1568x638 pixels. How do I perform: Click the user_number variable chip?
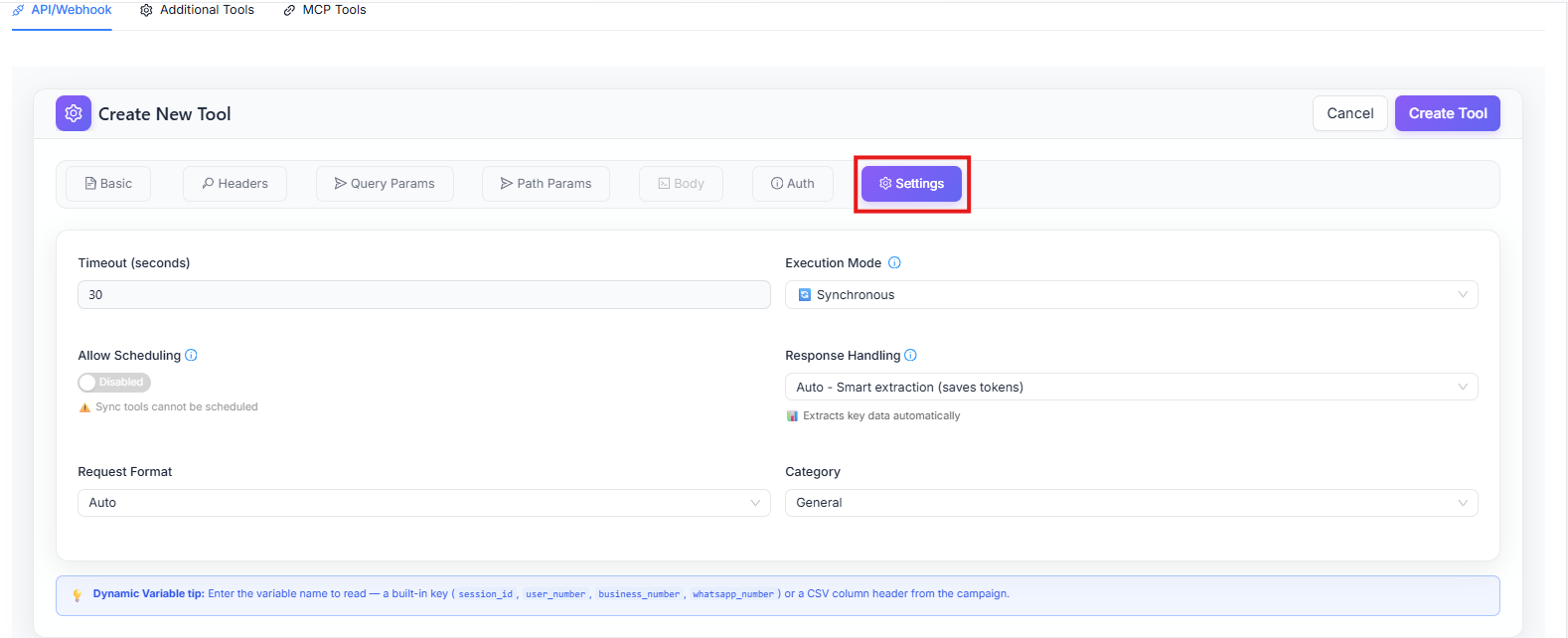[555, 594]
